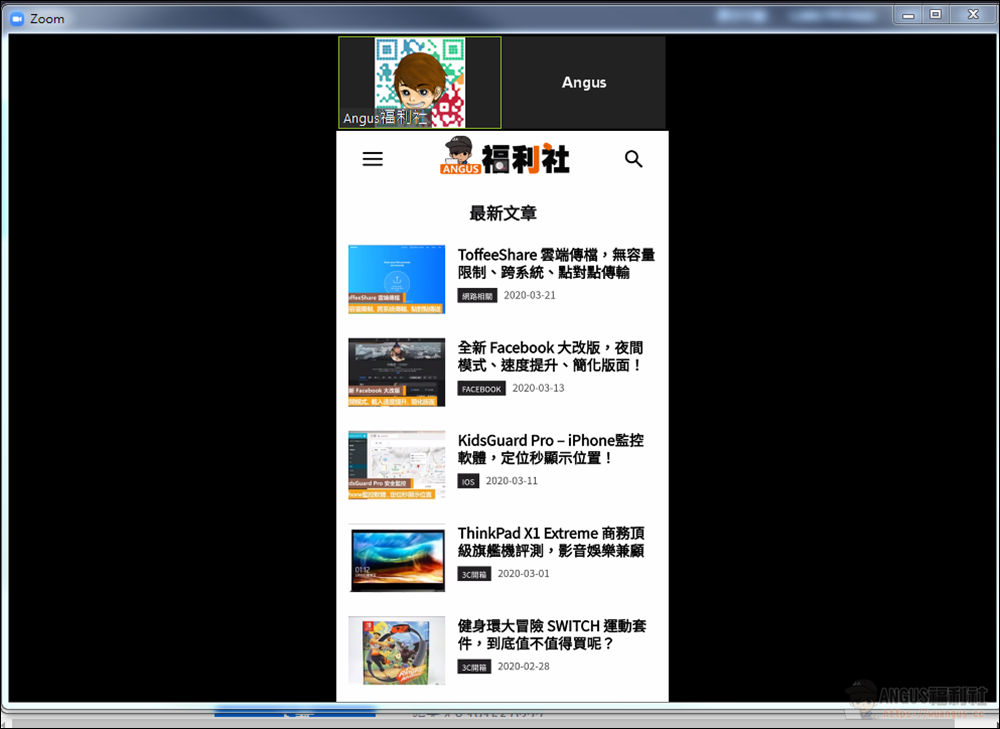This screenshot has height=729, width=1000.
Task: Open the KidsGuard Pro iPhone監控軟體 title
Action: [x=550, y=449]
